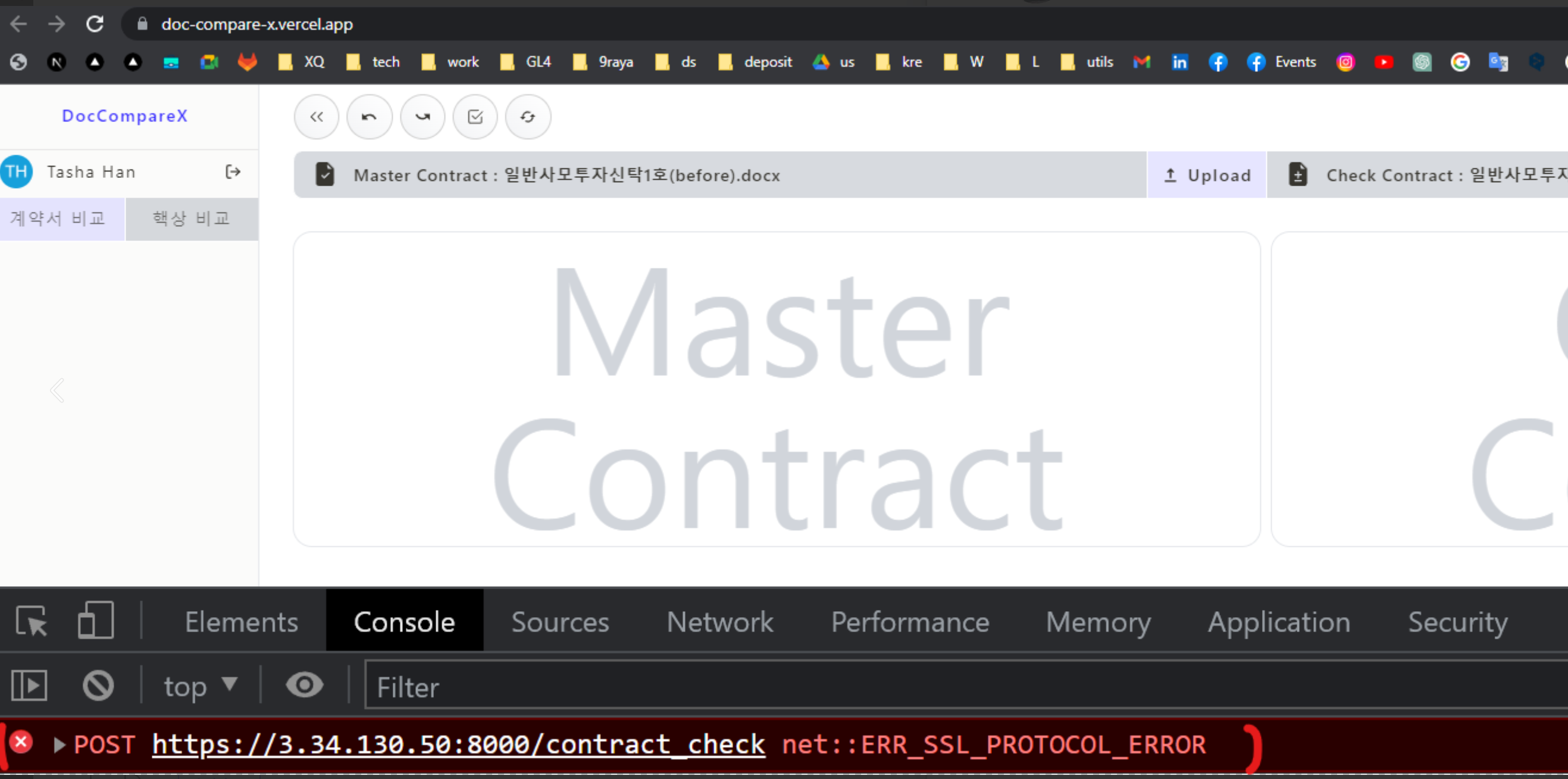
Task: Toggle the DevTools device toolbar
Action: (x=96, y=621)
